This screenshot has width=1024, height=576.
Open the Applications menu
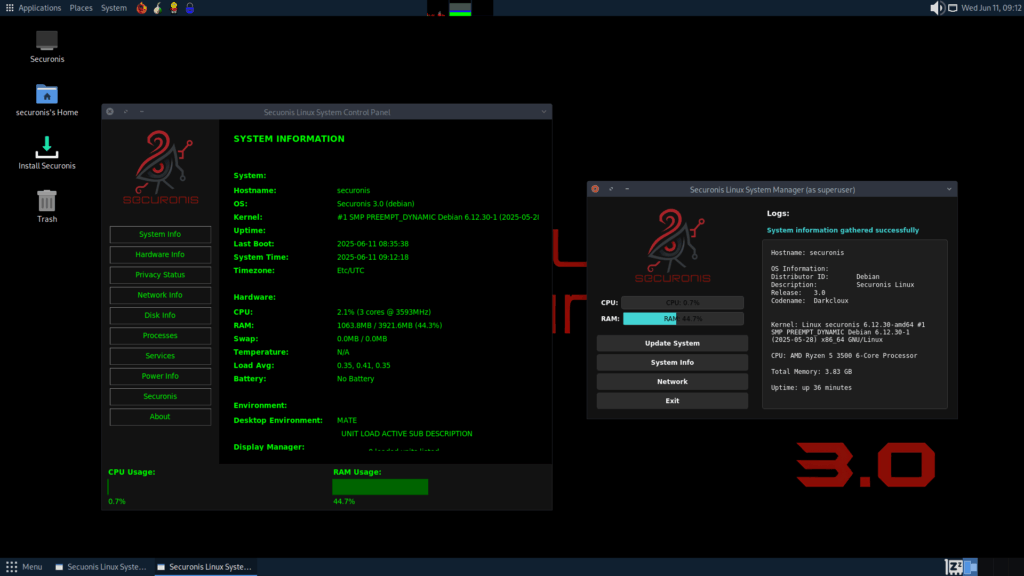coord(39,8)
